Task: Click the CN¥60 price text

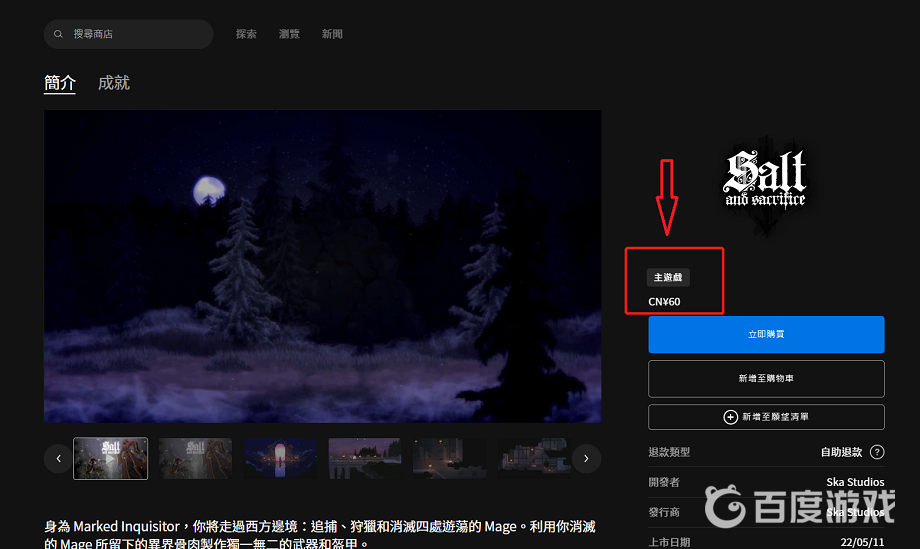Action: (664, 302)
